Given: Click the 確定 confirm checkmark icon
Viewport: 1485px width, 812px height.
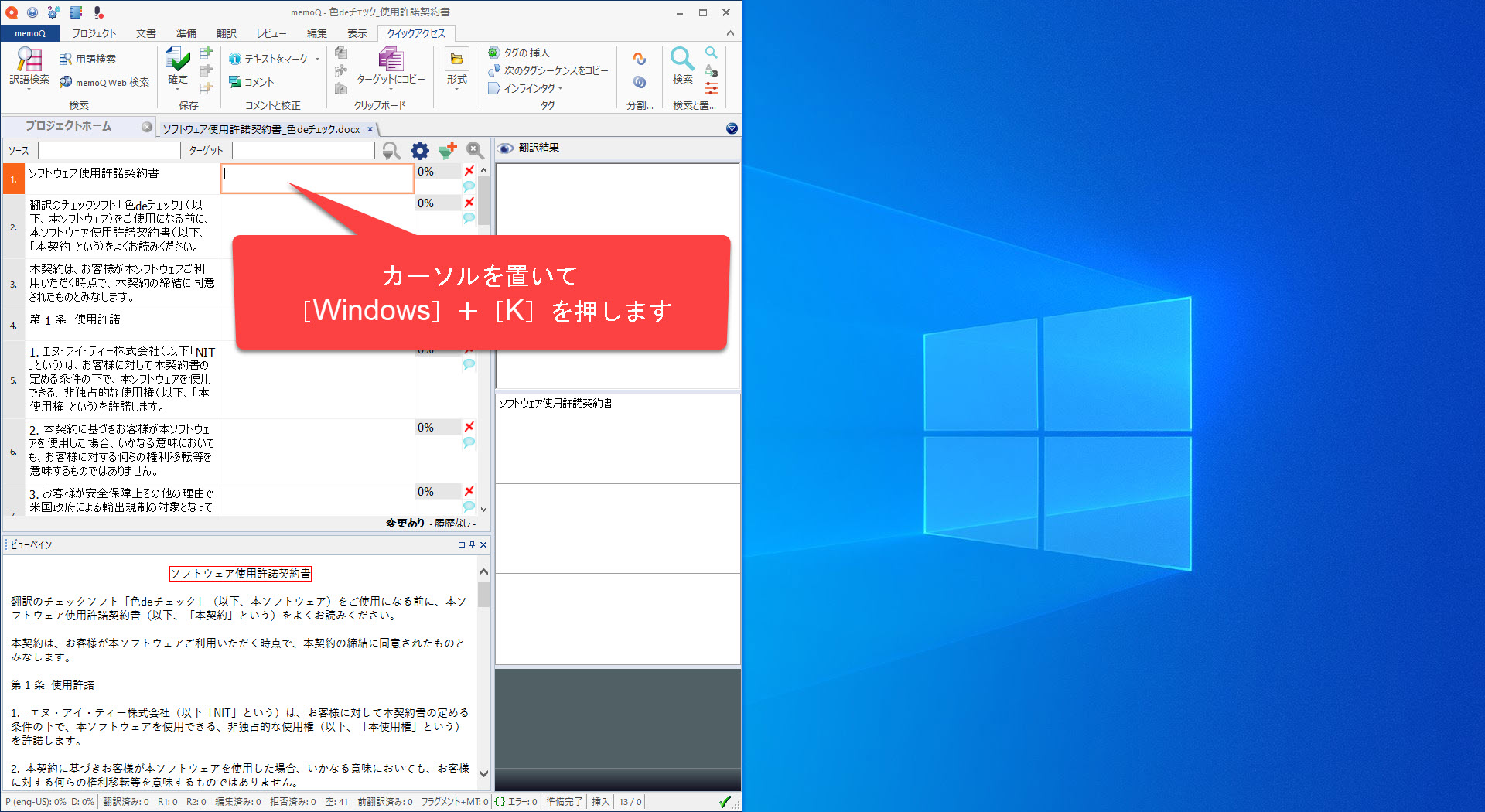Looking at the screenshot, I should 177,60.
